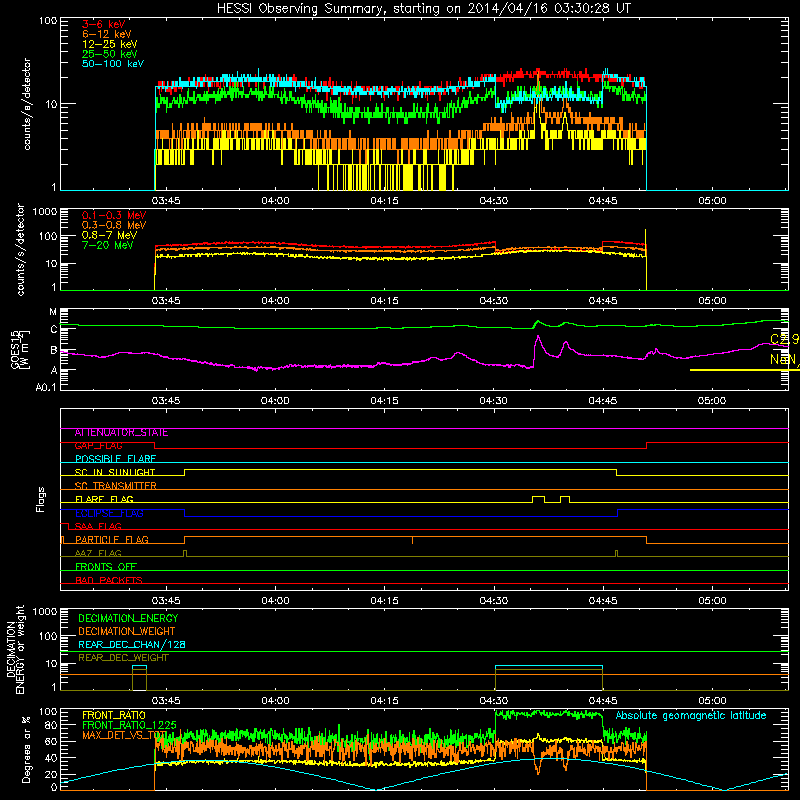Click the Degrees or % axis title
The width and height of the screenshot is (800, 800).
[26, 750]
